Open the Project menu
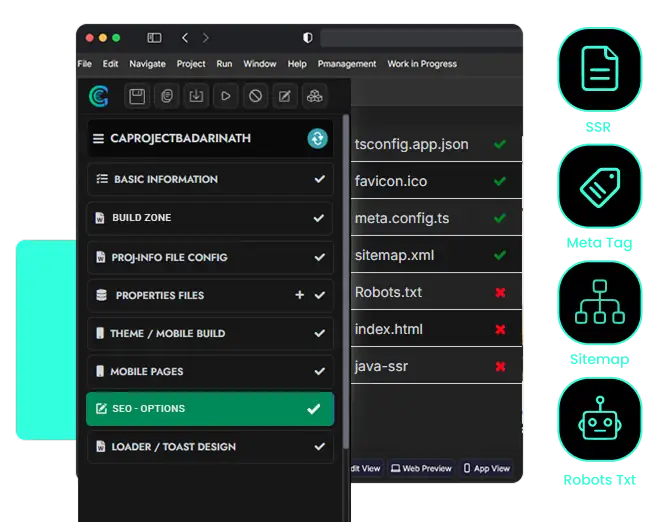The width and height of the screenshot is (663, 522). (x=191, y=64)
